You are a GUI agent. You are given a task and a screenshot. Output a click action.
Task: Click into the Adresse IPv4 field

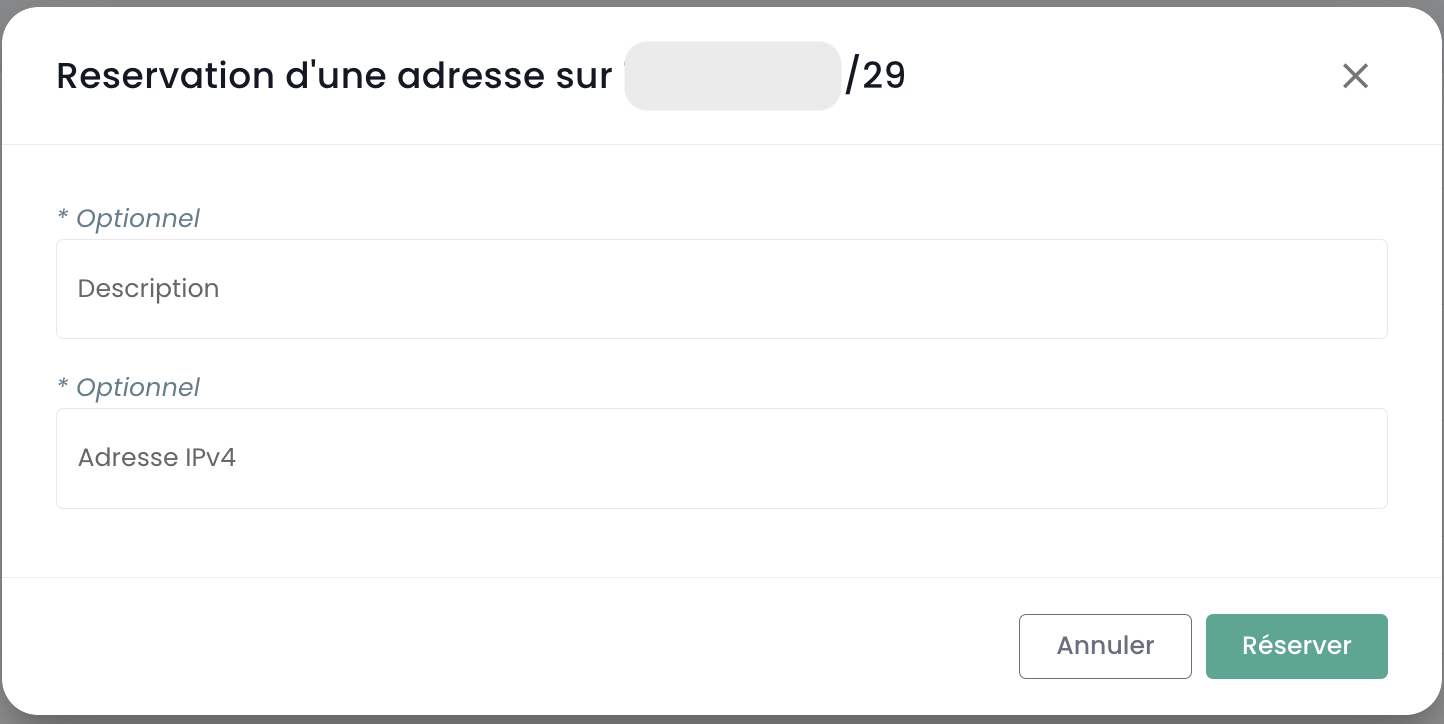pos(721,458)
